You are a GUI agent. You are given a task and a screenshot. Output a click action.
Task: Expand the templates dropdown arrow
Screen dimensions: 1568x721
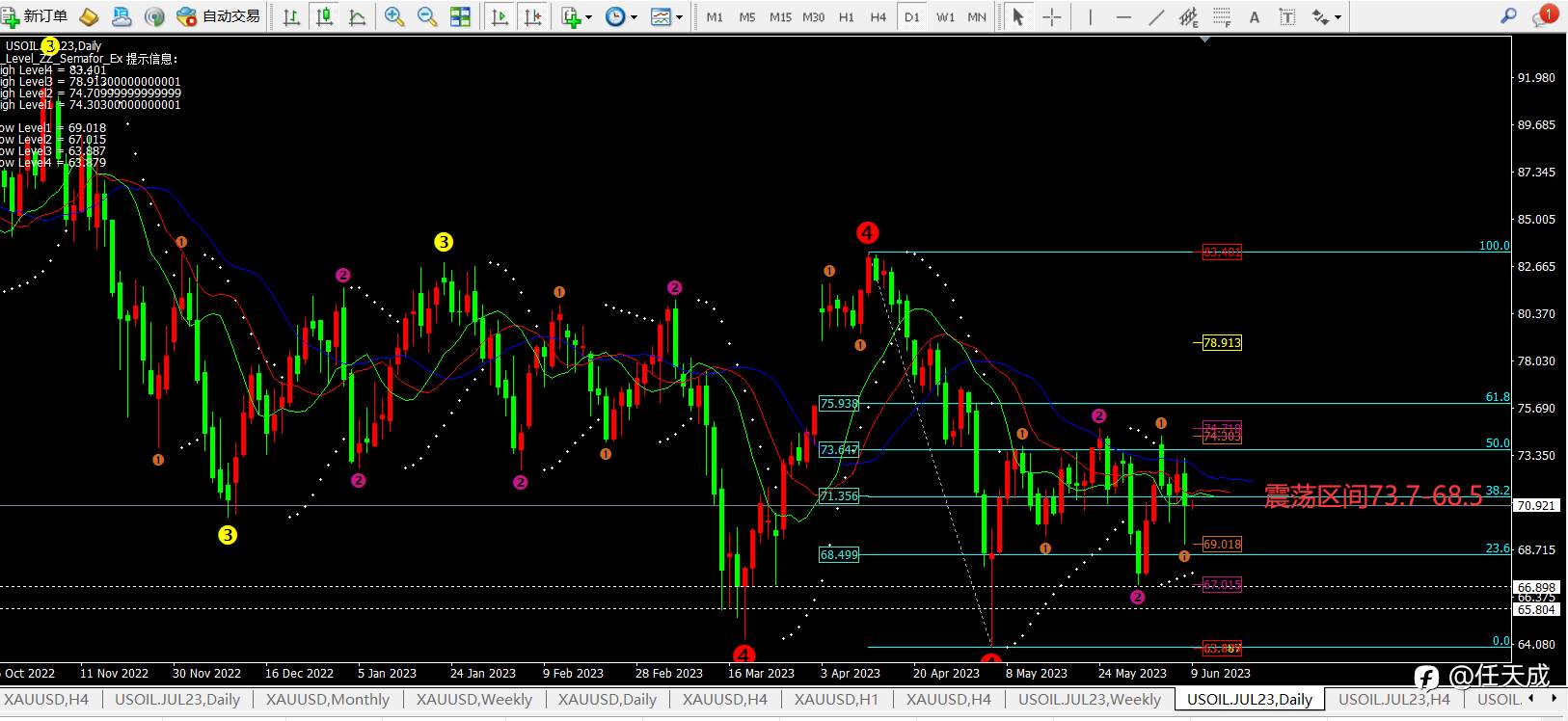click(679, 17)
